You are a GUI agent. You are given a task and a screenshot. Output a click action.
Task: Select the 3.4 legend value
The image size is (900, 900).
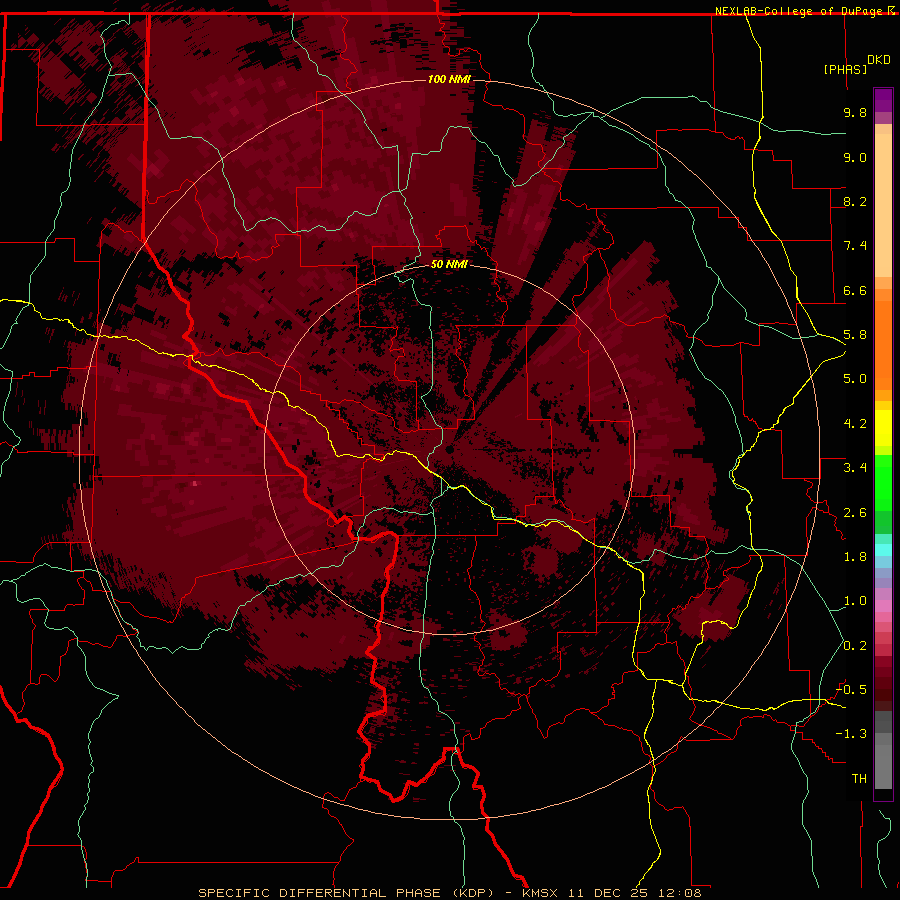(855, 468)
